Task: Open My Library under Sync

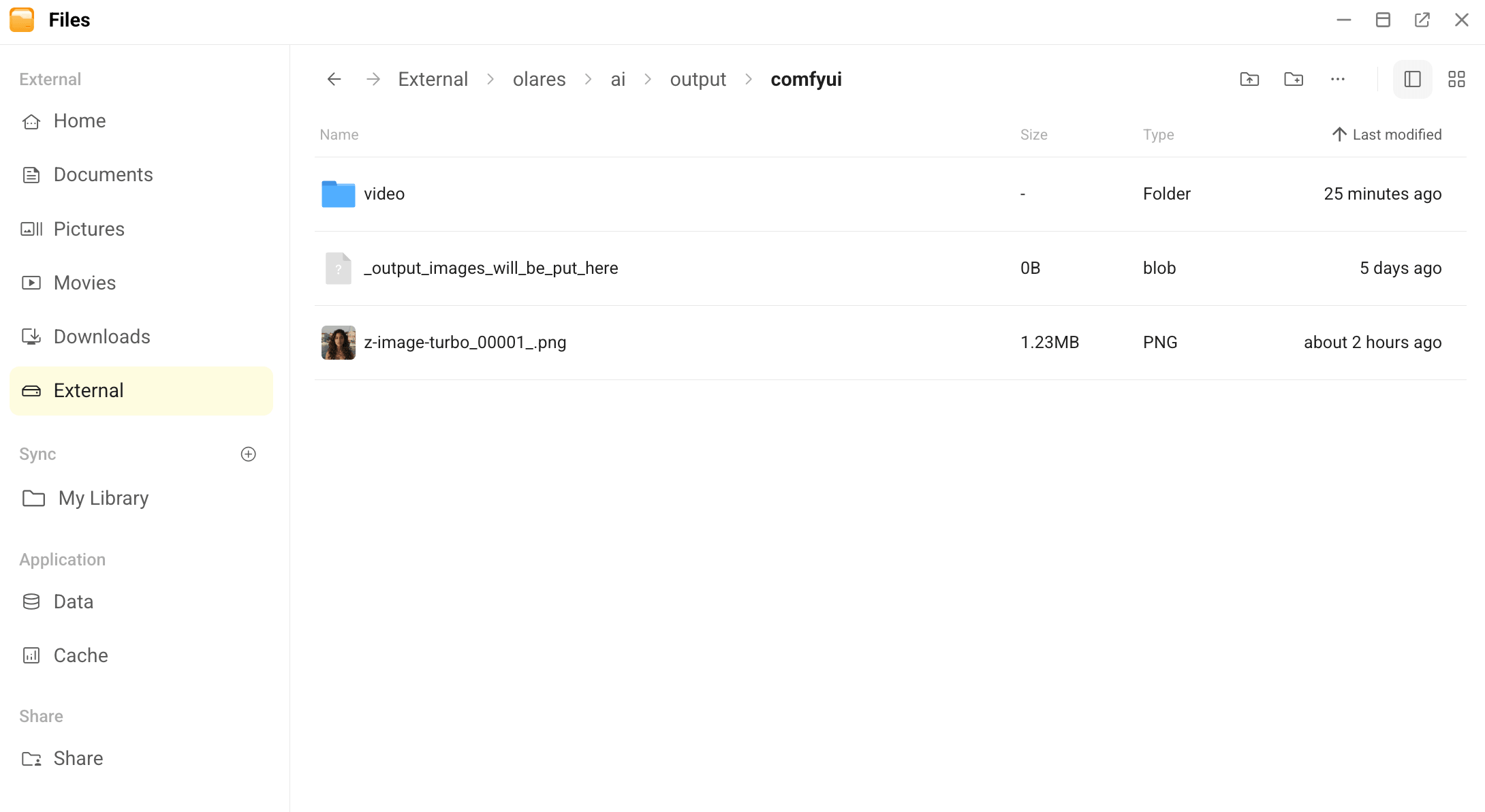Action: (x=104, y=498)
